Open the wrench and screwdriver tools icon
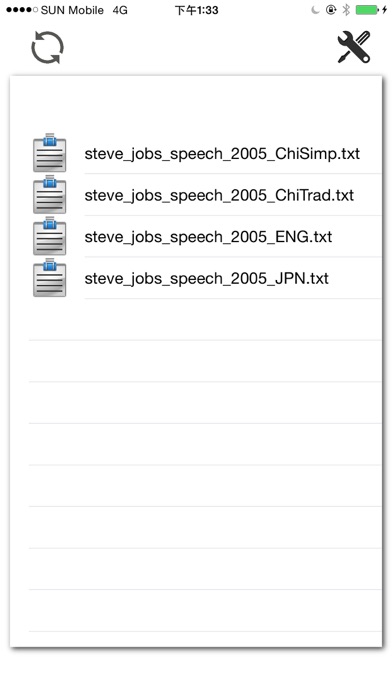This screenshot has height=696, width=392. point(354,47)
